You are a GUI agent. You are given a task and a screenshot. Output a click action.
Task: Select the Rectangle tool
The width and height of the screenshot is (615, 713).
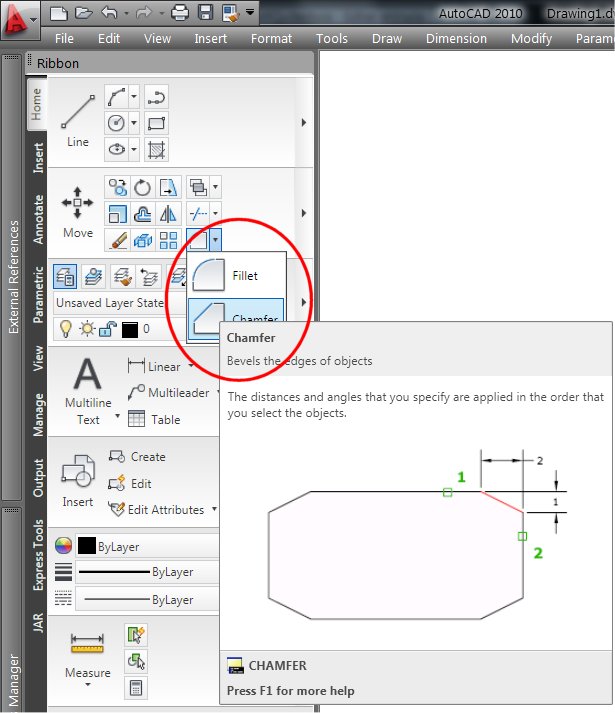(156, 123)
